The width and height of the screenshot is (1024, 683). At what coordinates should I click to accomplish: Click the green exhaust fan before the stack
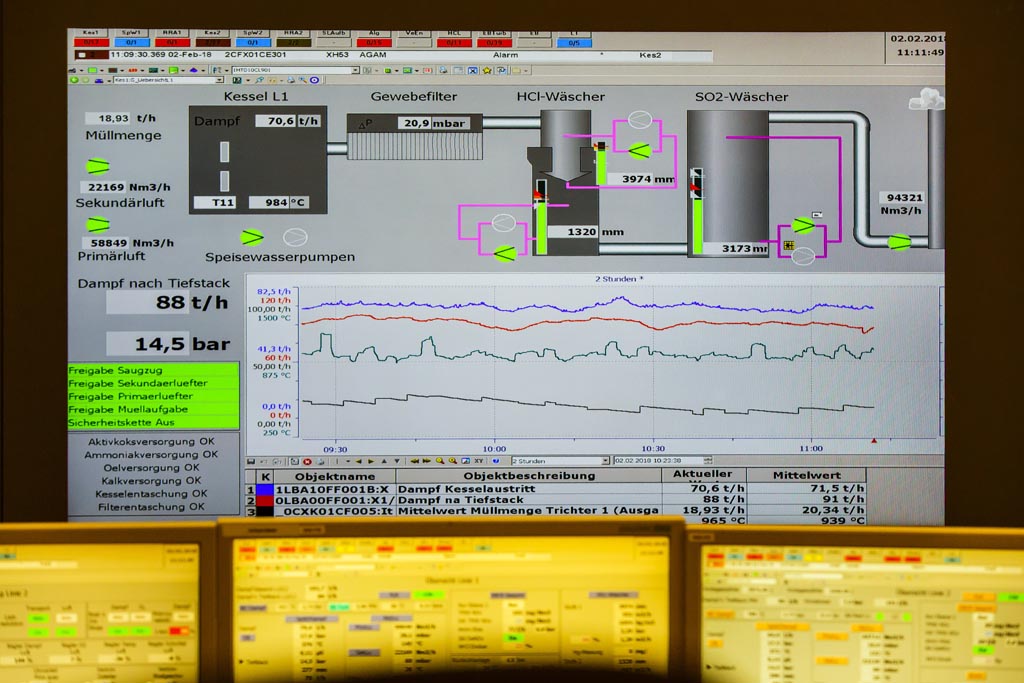click(899, 241)
